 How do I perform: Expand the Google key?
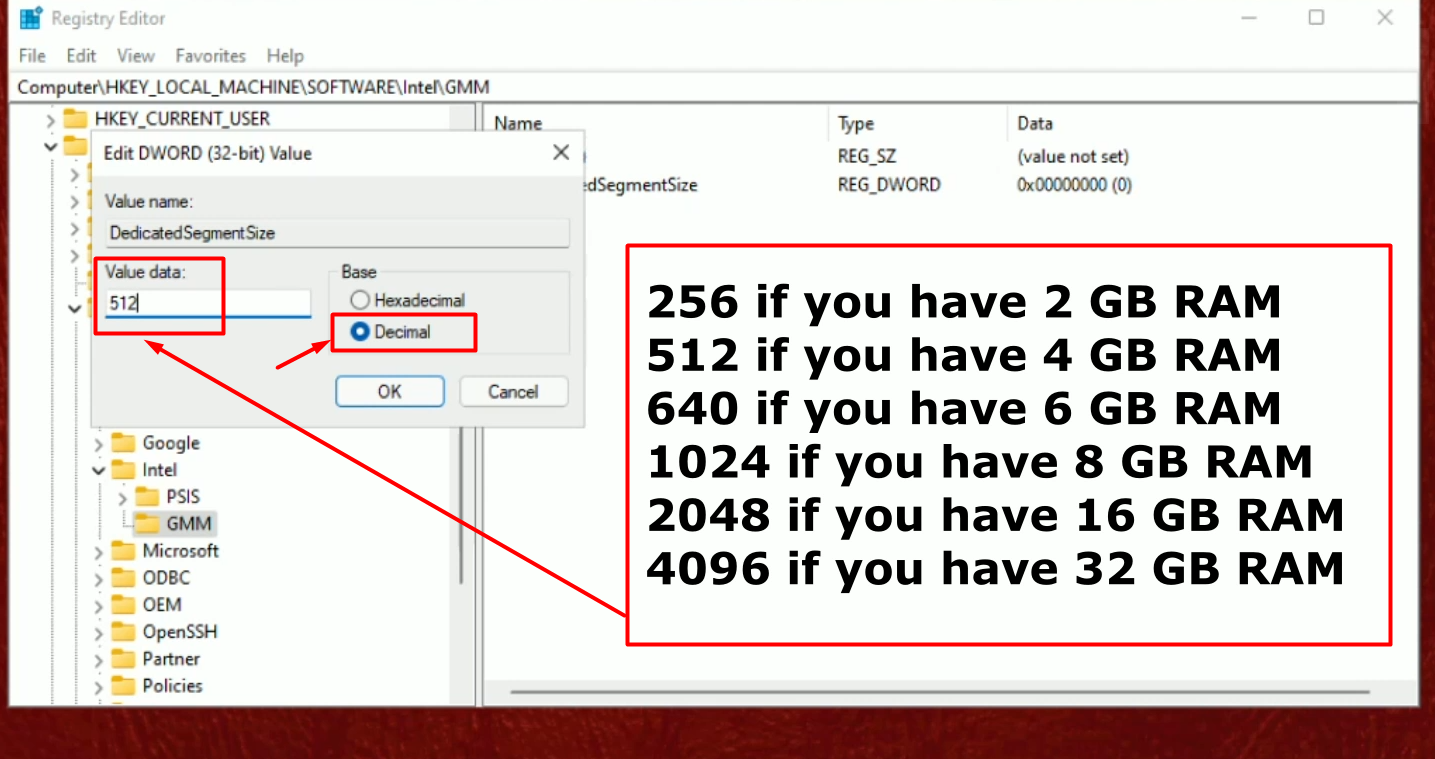[98, 444]
